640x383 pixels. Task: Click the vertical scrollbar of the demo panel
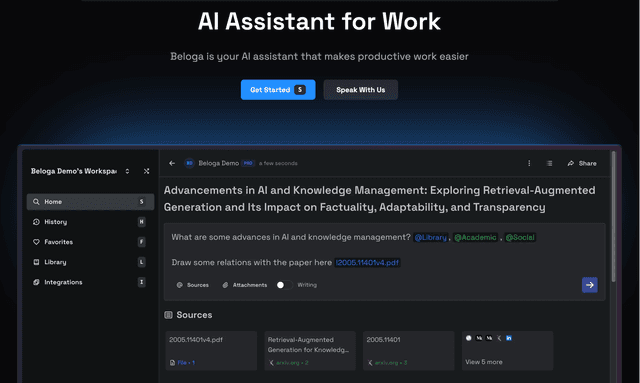(x=613, y=216)
